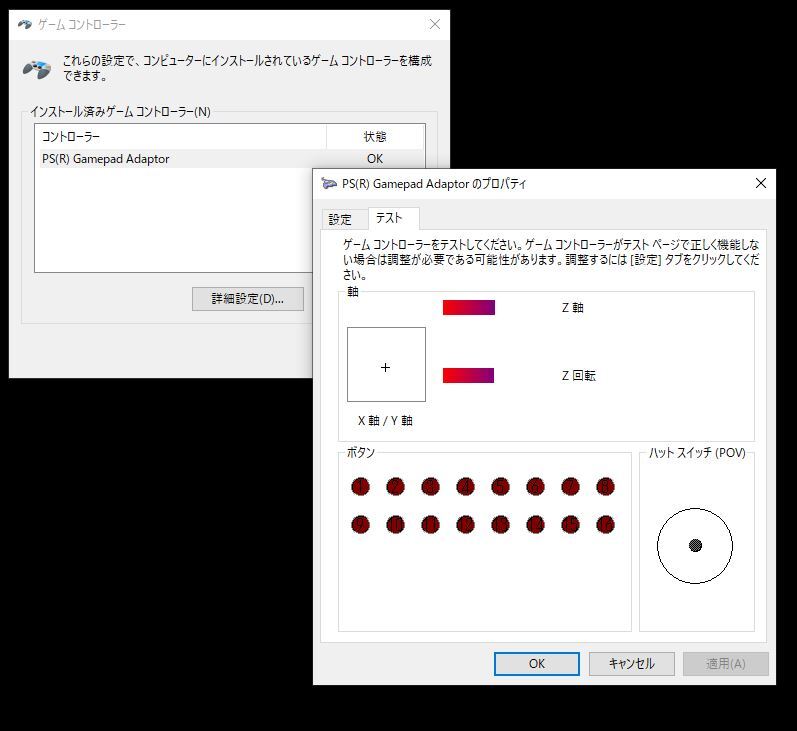797x731 pixels.
Task: Click button indicator 2
Action: (x=395, y=487)
